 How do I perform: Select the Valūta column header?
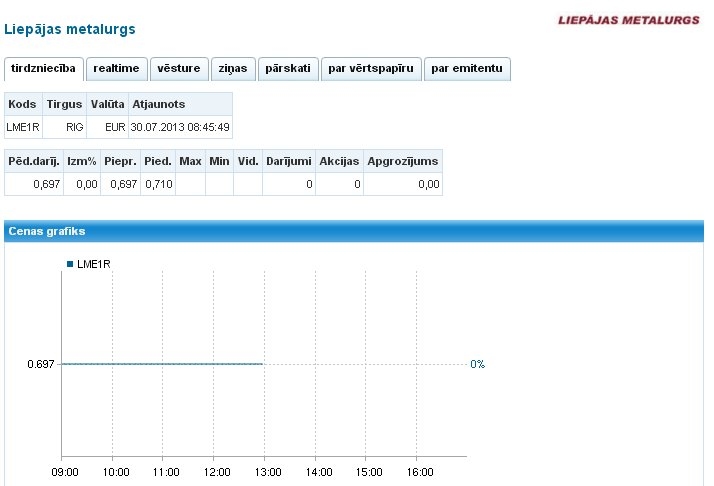(107, 104)
